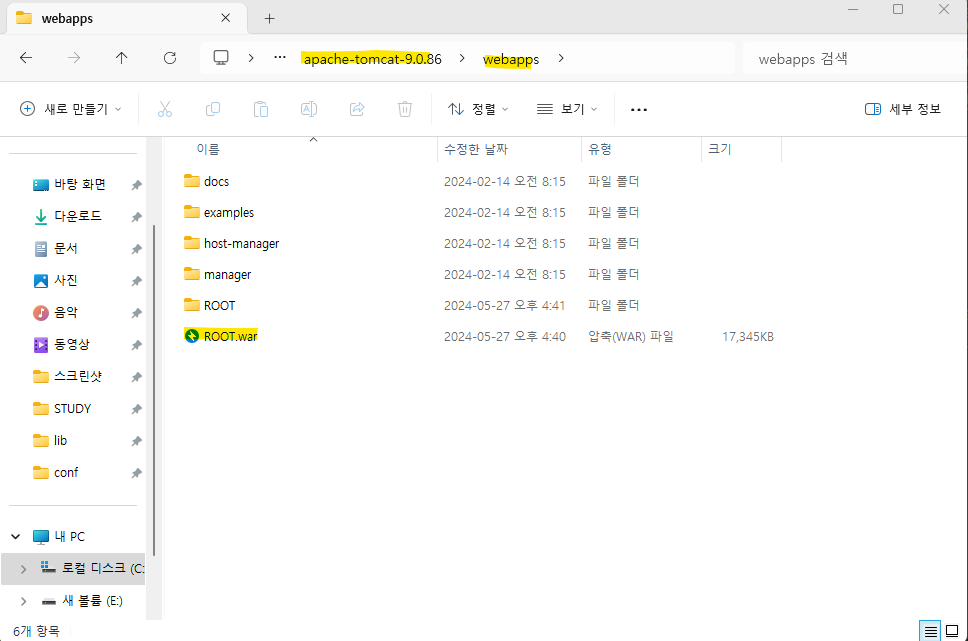Sort by Type (유형) column header

click(x=599, y=149)
